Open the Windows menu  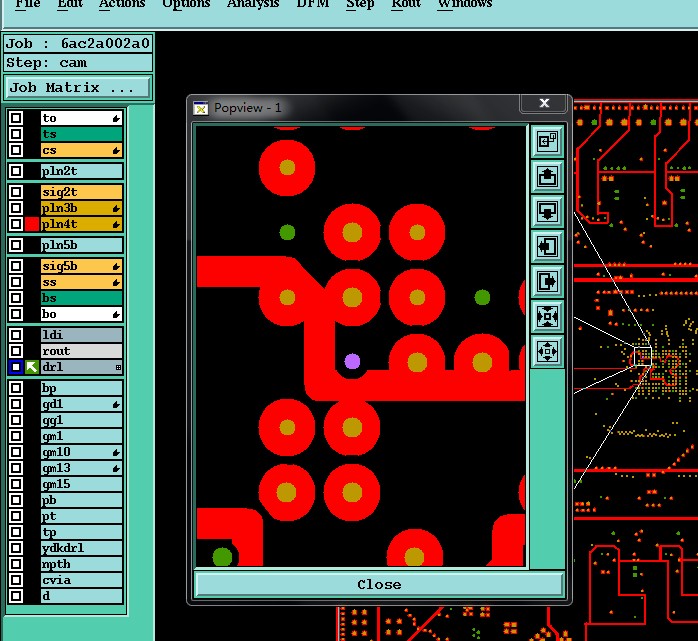click(465, 4)
